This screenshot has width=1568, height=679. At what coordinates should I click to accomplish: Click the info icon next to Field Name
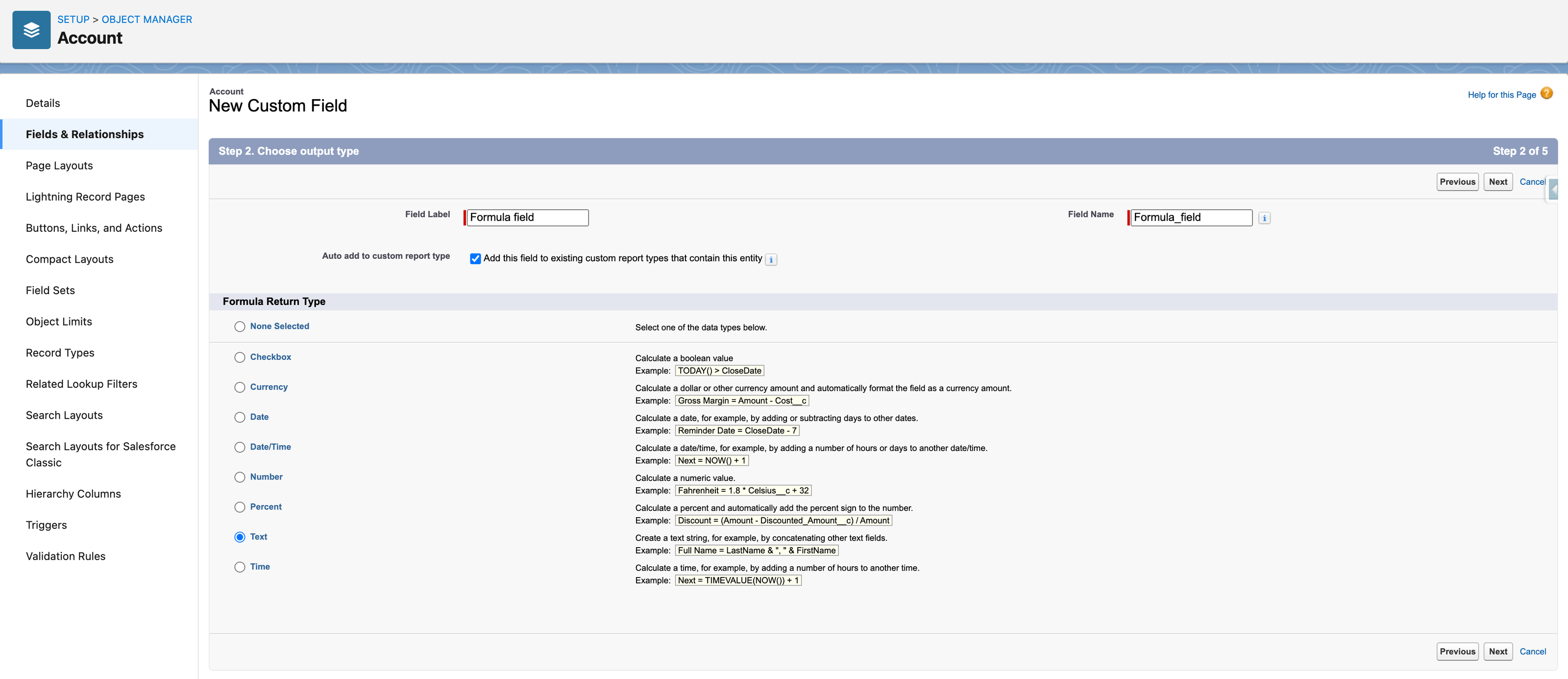coord(1264,218)
